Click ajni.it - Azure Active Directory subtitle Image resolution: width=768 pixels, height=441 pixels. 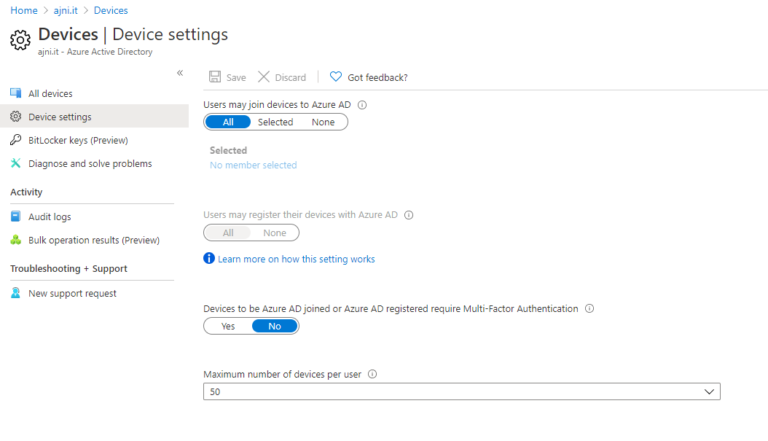pos(95,51)
